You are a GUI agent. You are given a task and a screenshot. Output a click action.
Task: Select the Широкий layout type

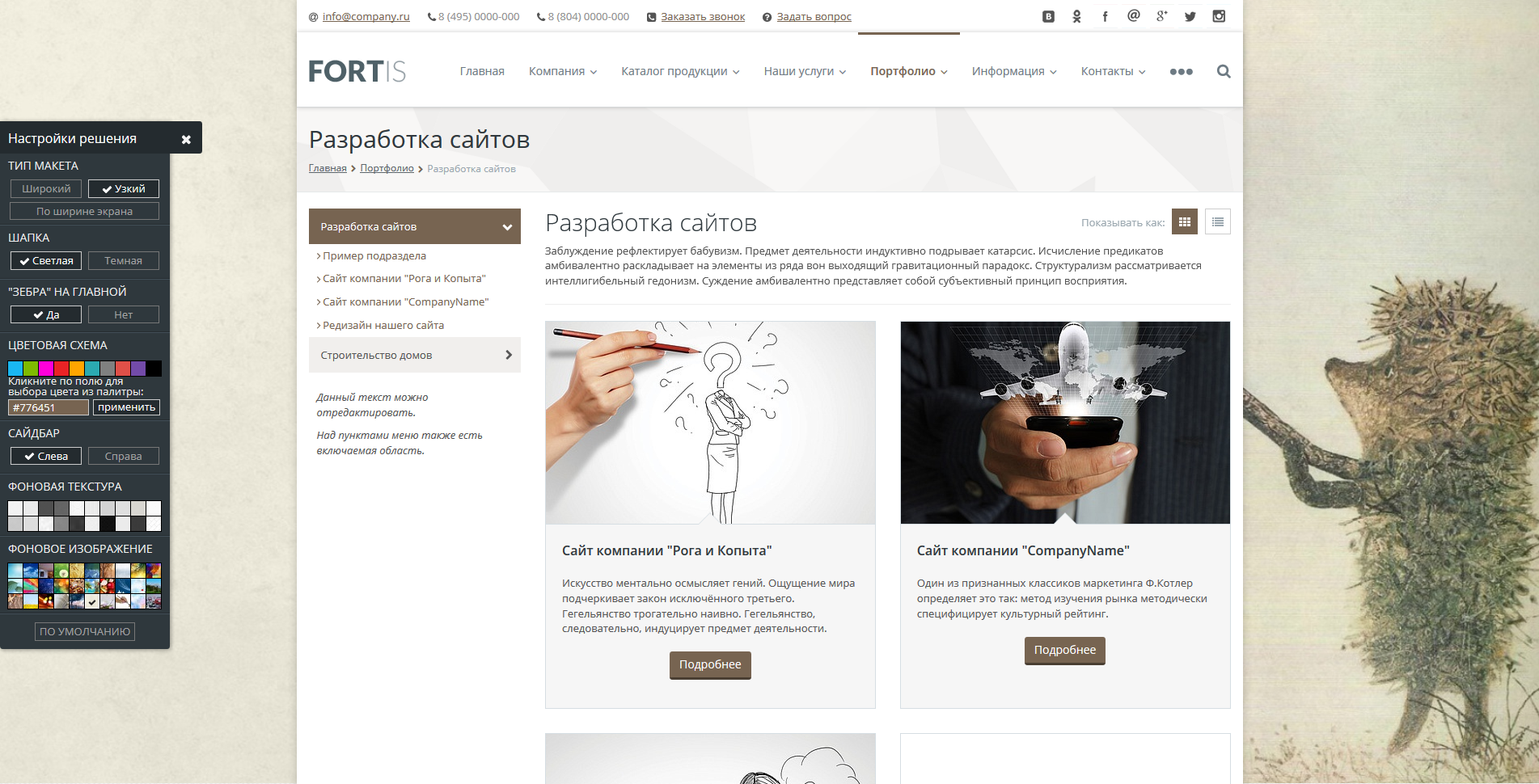(x=46, y=188)
